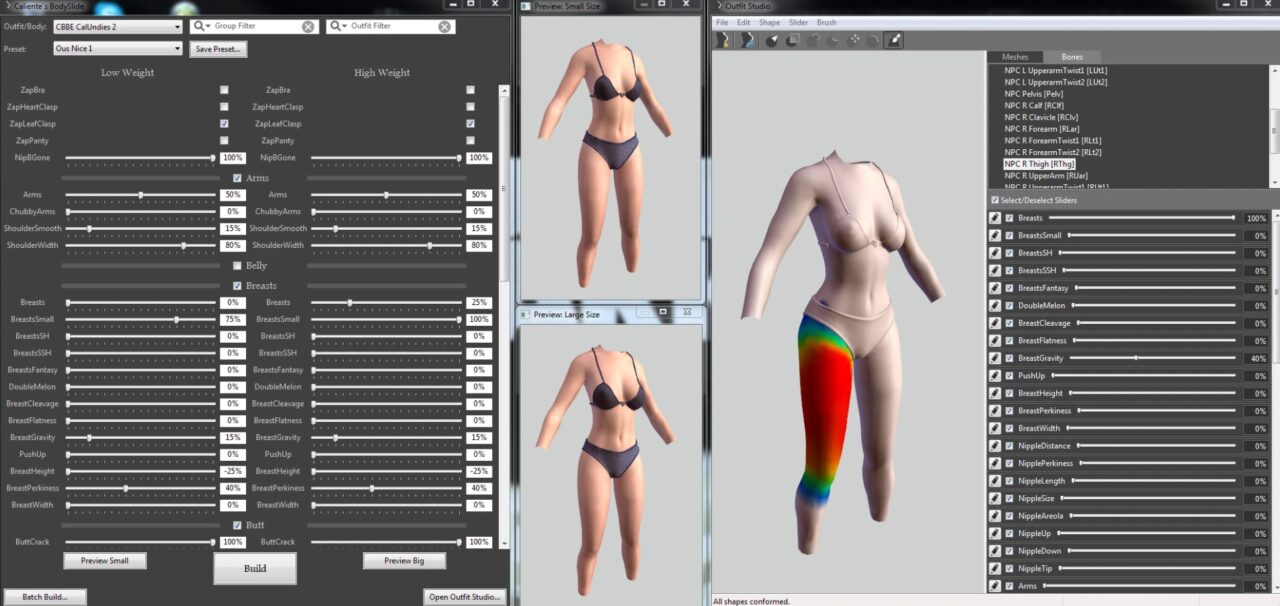Screen dimensions: 1280x606
Task: Enable the Low Weight ZapHeartClasp checkbox
Action: click(x=224, y=107)
